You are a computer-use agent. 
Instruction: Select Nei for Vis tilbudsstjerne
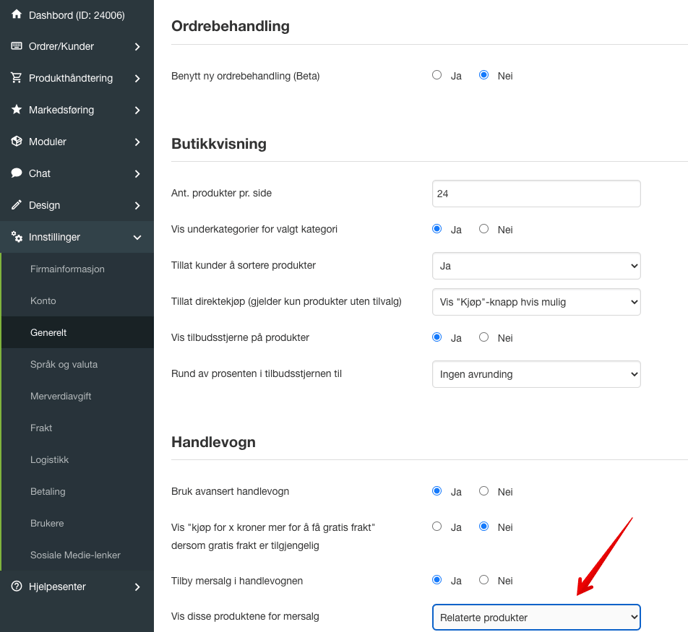[484, 337]
